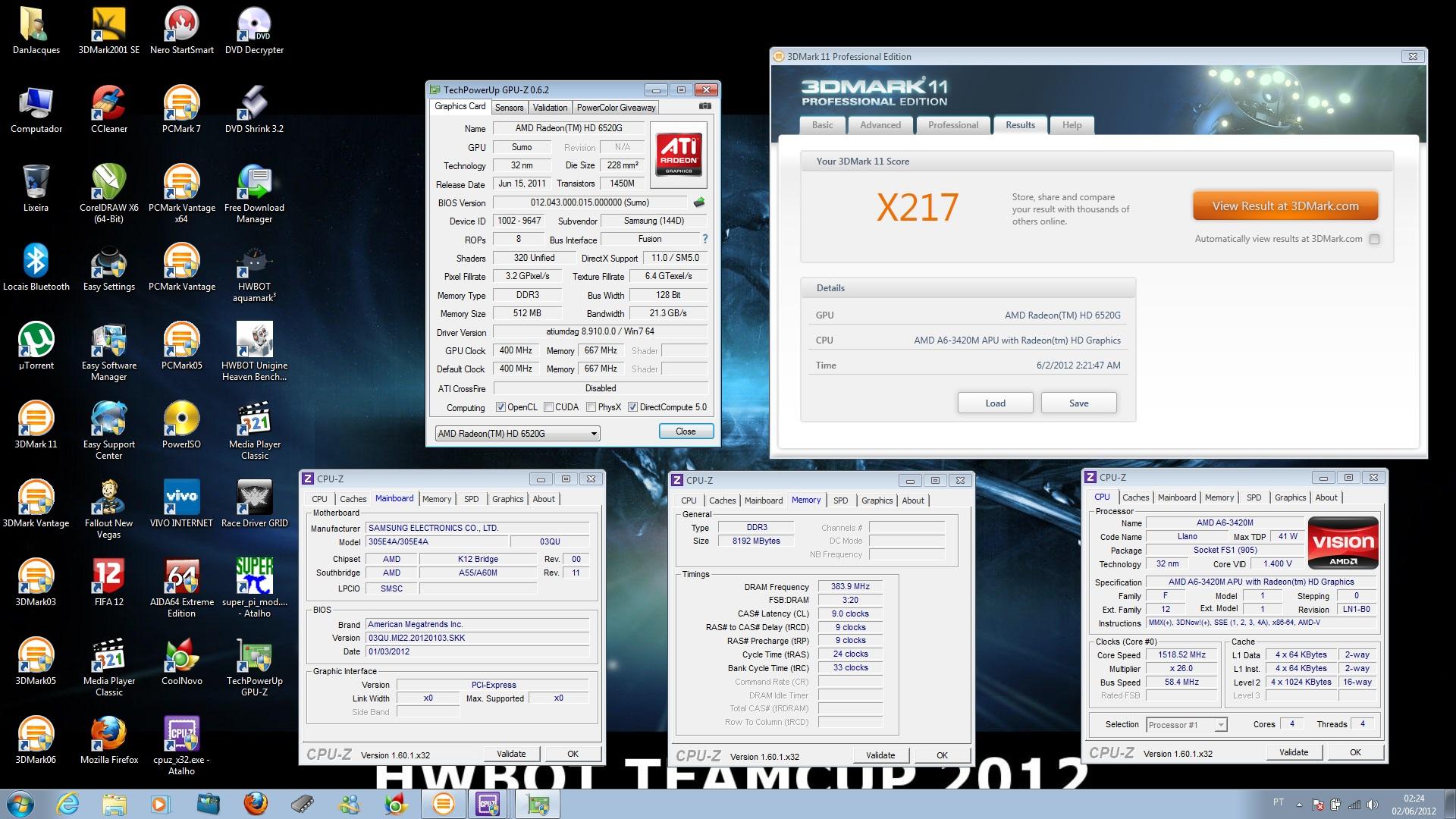Open Windows Media Player on the taskbar

[160, 804]
